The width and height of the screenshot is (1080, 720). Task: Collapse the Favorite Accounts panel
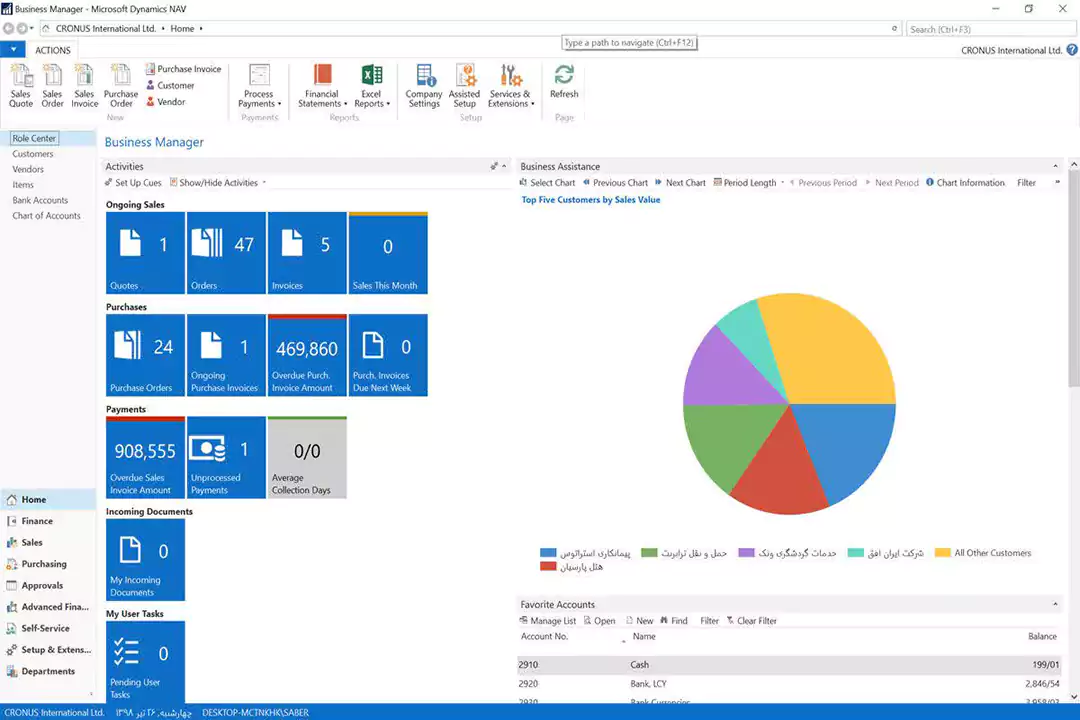(x=1055, y=604)
